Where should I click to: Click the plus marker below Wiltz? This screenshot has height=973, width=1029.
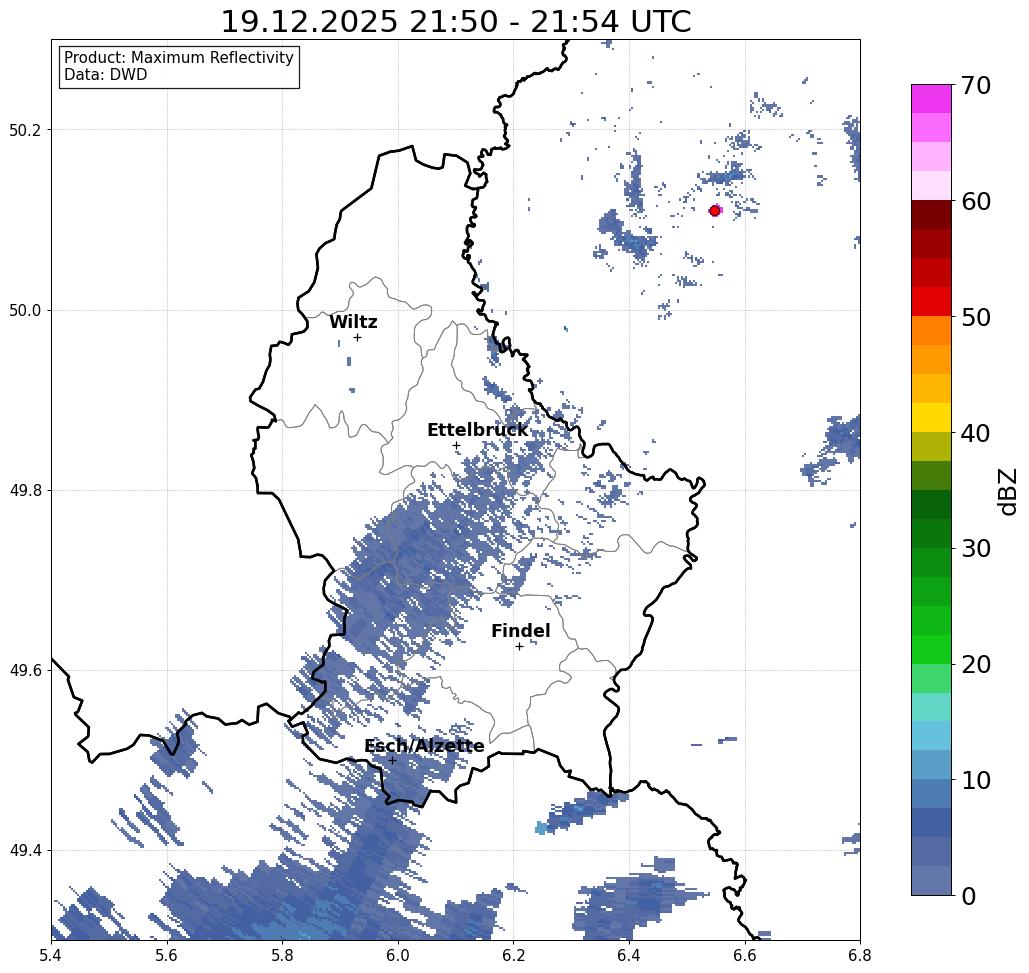click(358, 337)
